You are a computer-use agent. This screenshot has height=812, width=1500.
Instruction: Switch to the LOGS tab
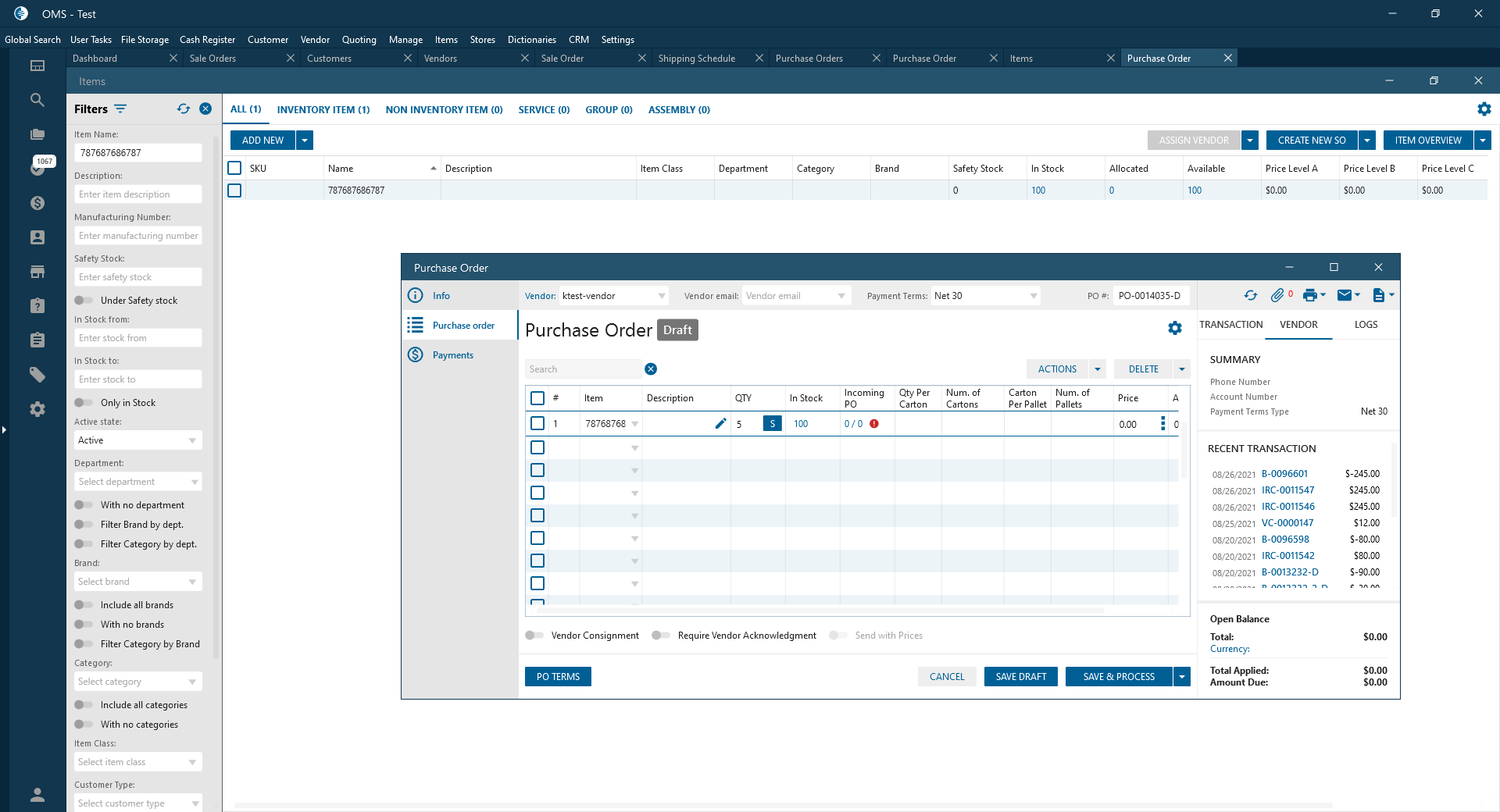tap(1366, 325)
